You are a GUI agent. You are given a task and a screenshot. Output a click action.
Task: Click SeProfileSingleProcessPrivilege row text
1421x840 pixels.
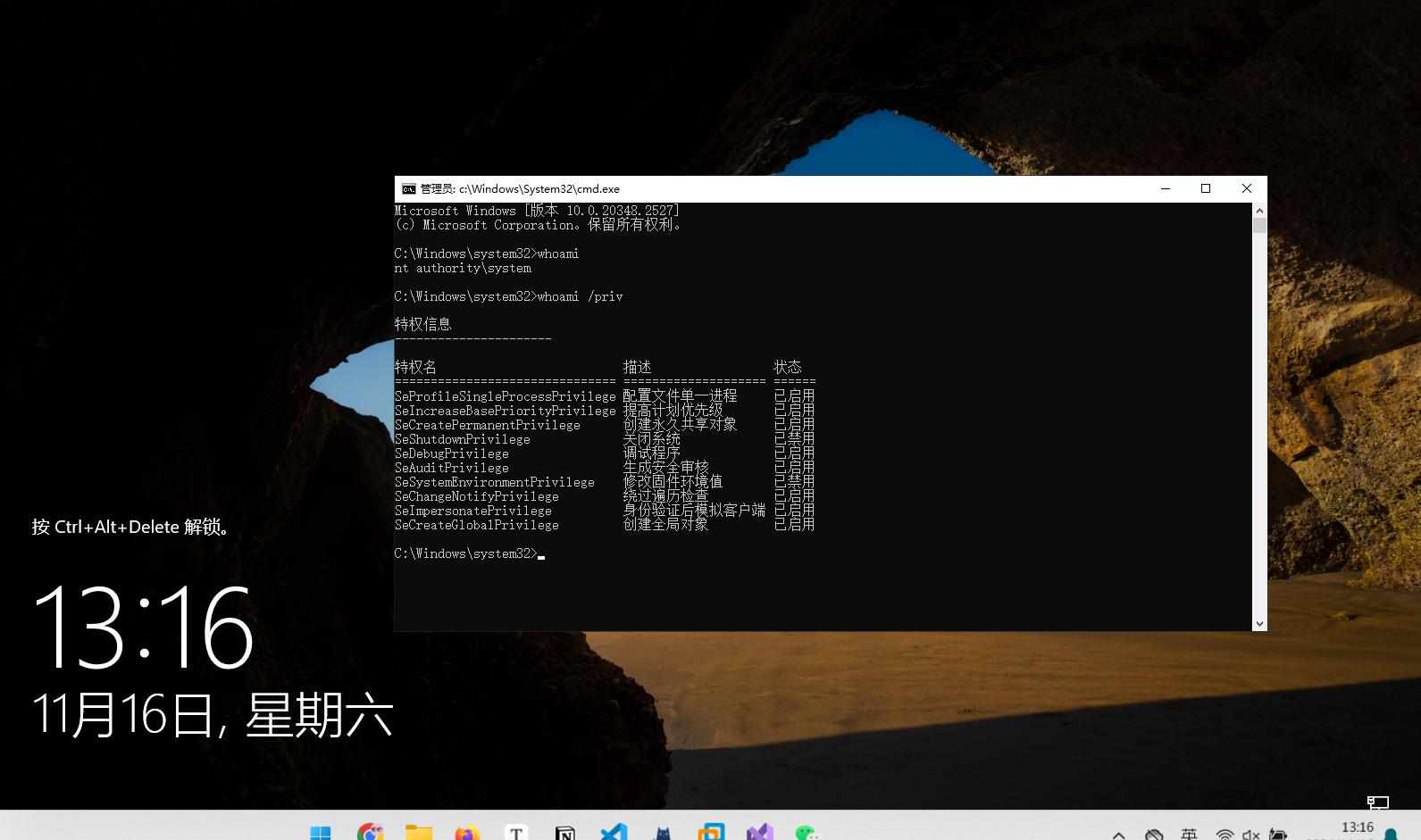pyautogui.click(x=506, y=396)
